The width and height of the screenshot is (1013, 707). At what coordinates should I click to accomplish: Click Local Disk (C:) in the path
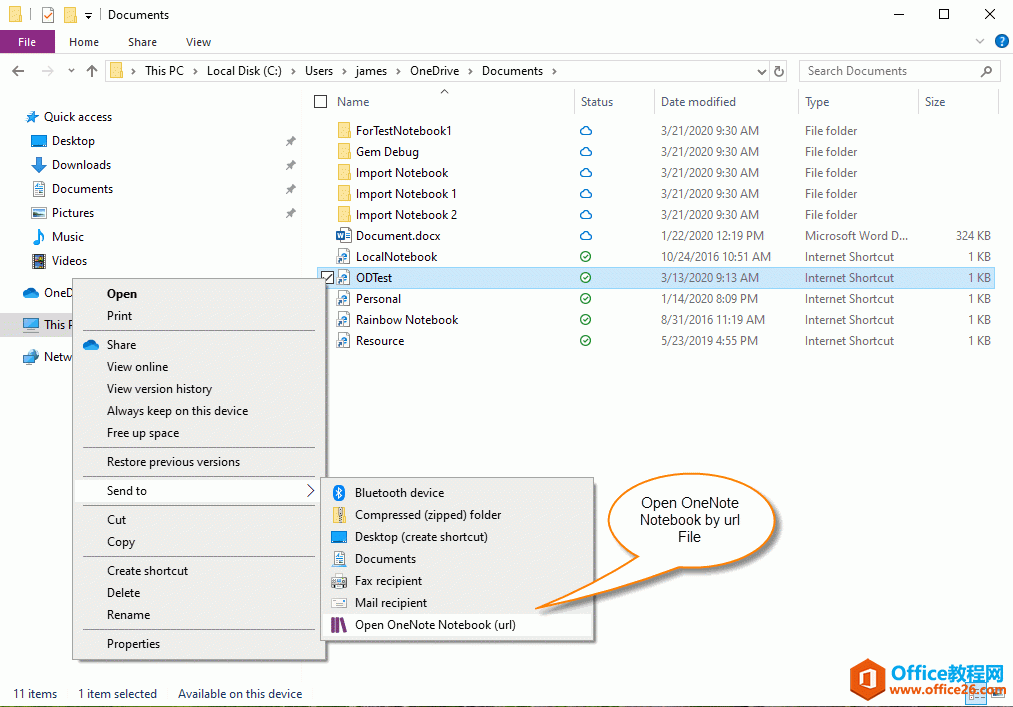pos(244,71)
